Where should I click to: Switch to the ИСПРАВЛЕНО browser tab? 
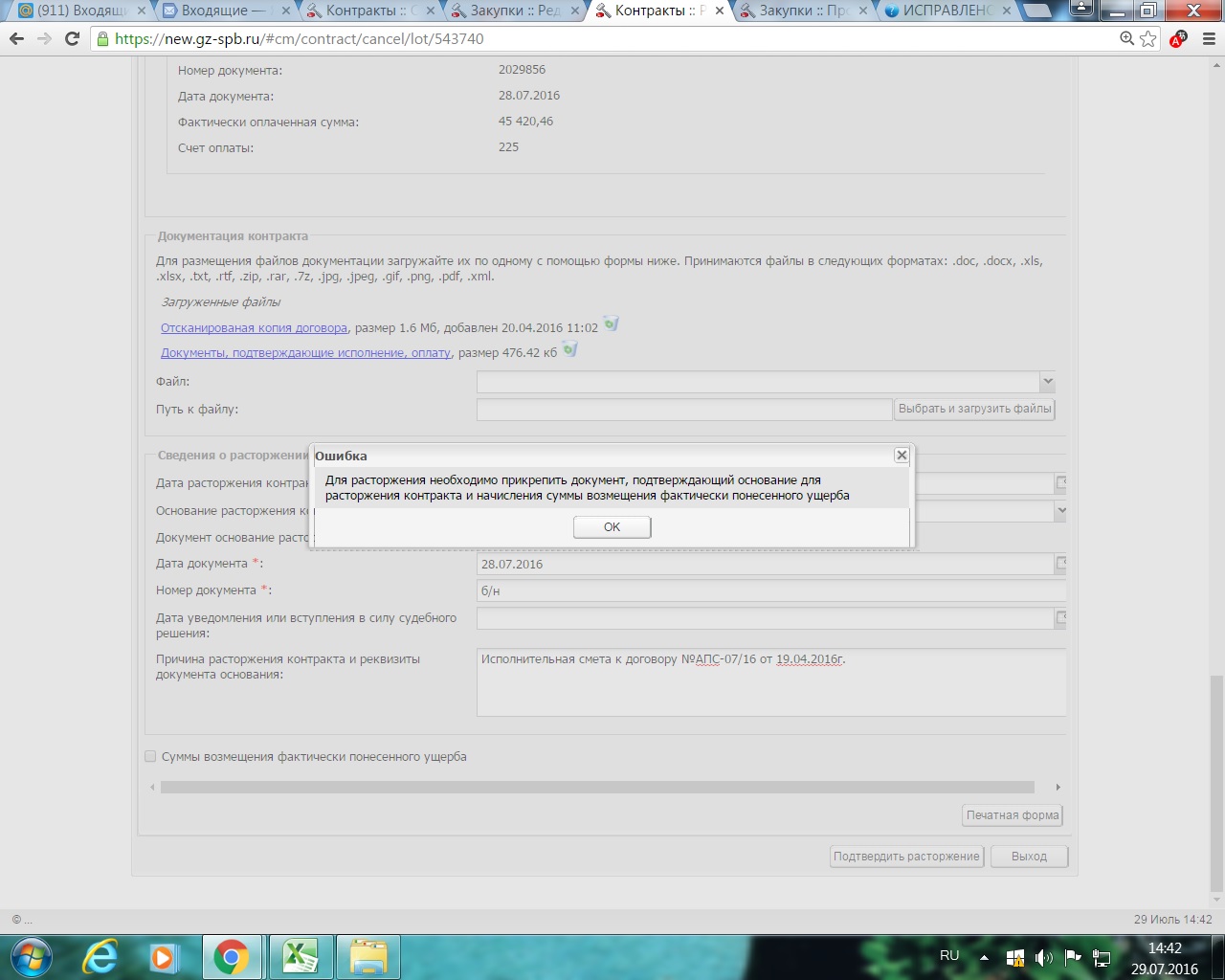click(x=949, y=11)
